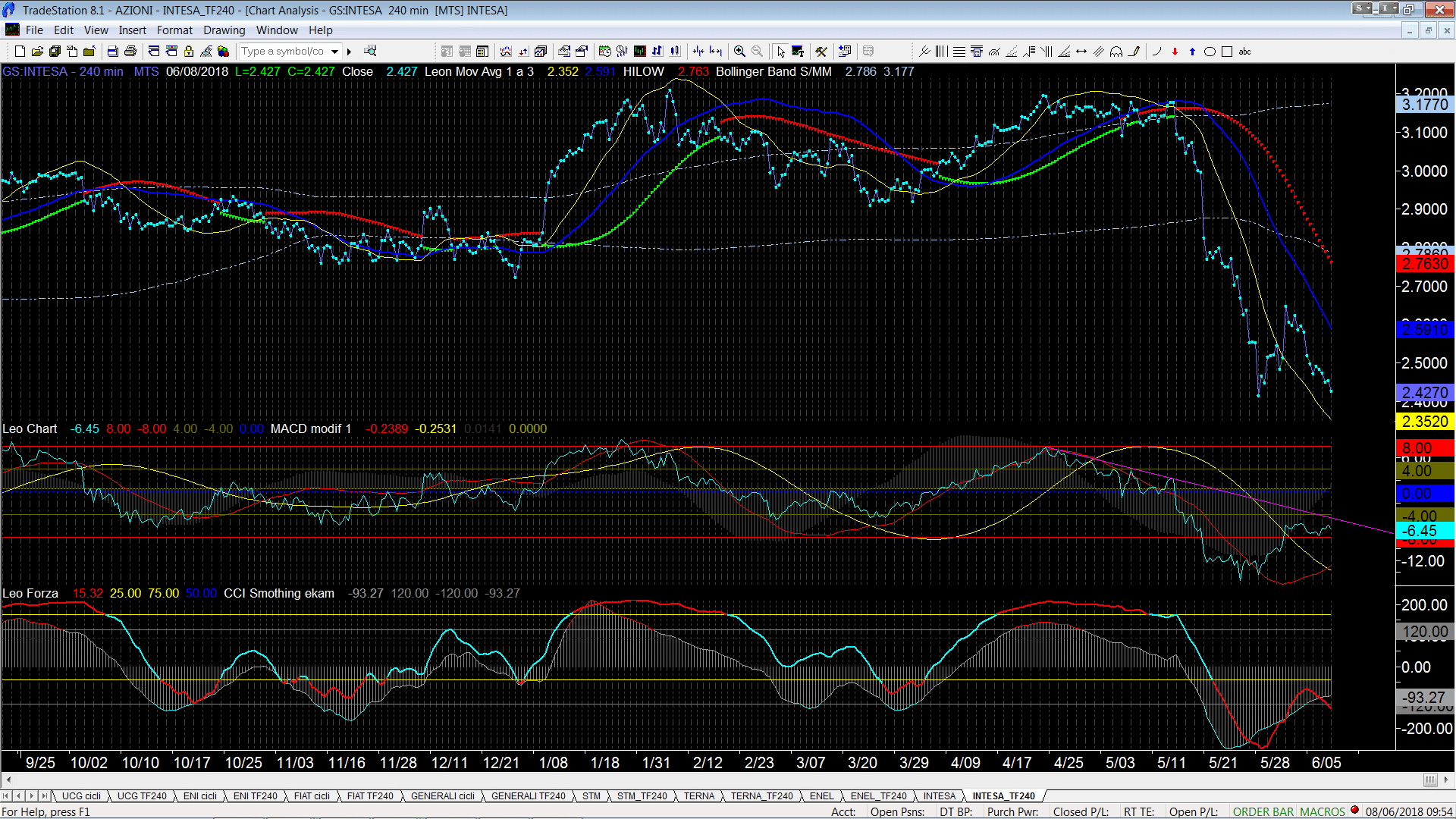Click the Leo Chart indicator label
Viewport: 1456px width, 819px height.
[30, 429]
